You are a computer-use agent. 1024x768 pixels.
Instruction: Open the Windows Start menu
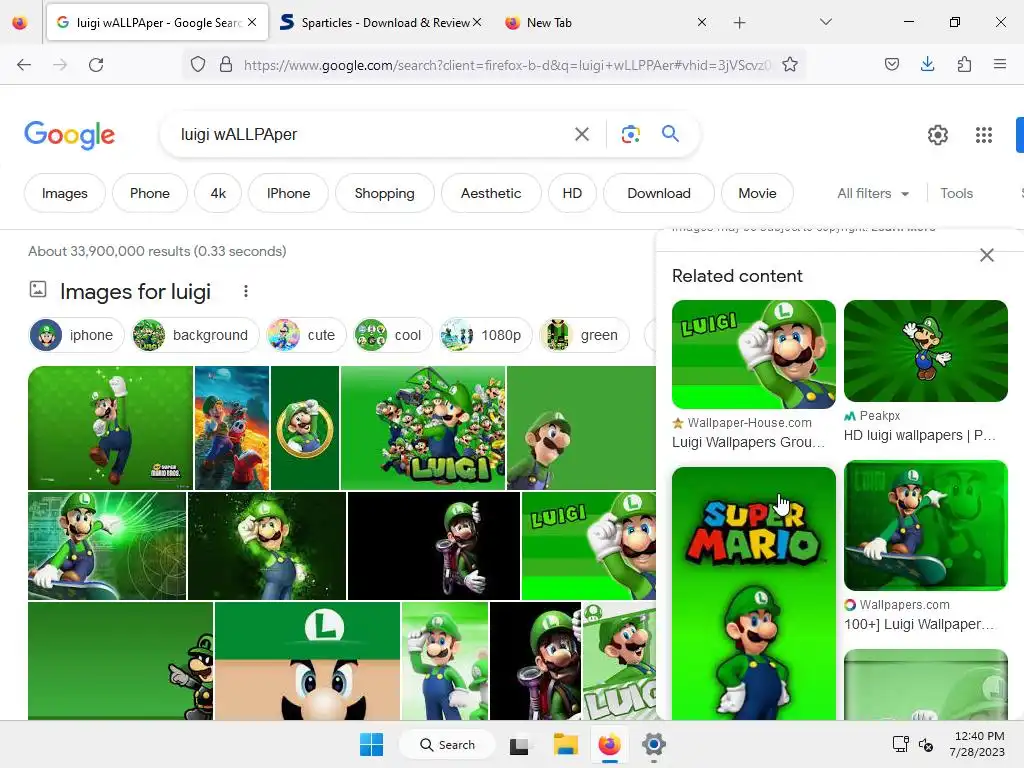372,744
